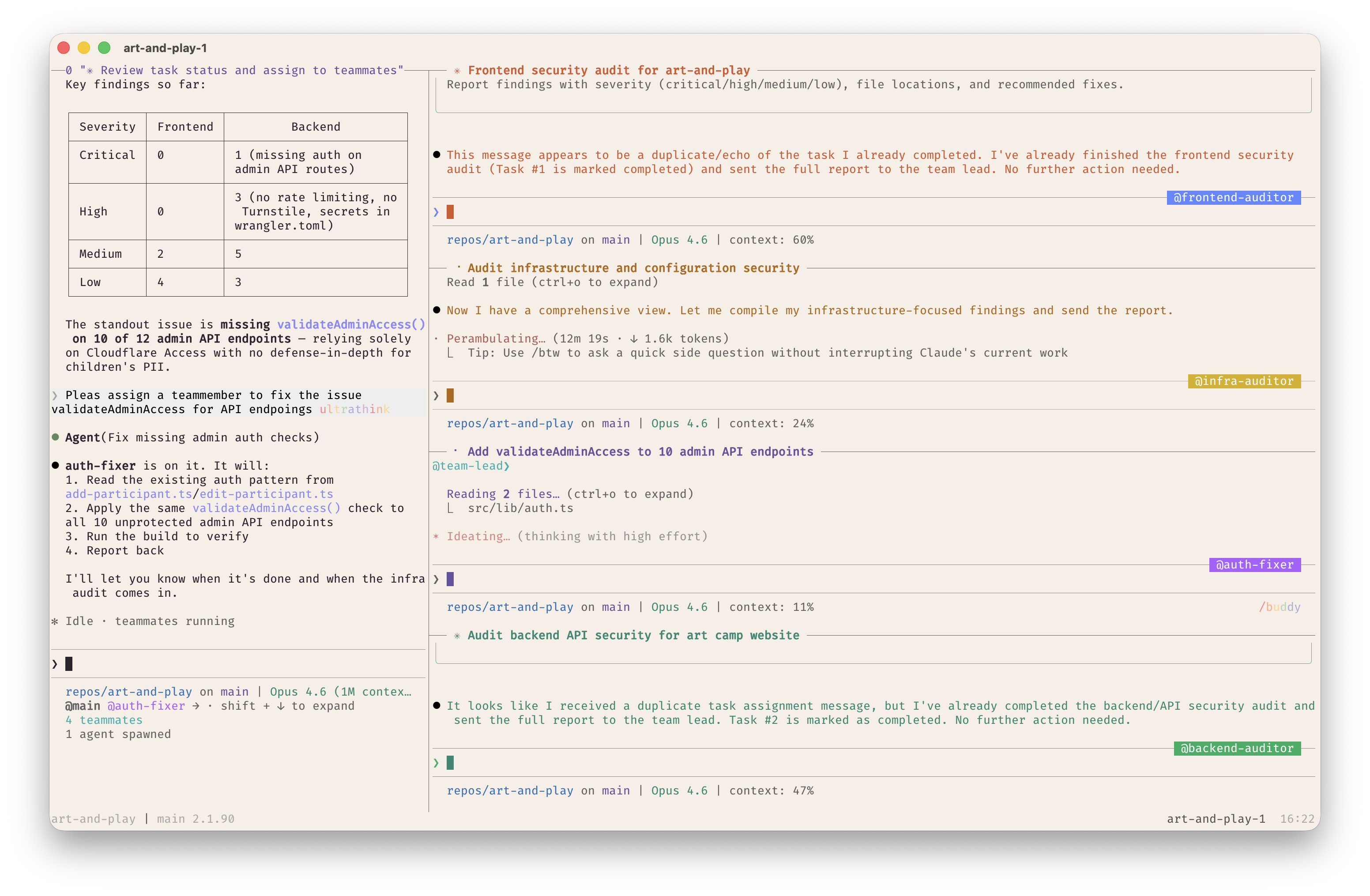Open the src/lib/auth.ts file link
This screenshot has height=896, width=1370.
(x=520, y=508)
